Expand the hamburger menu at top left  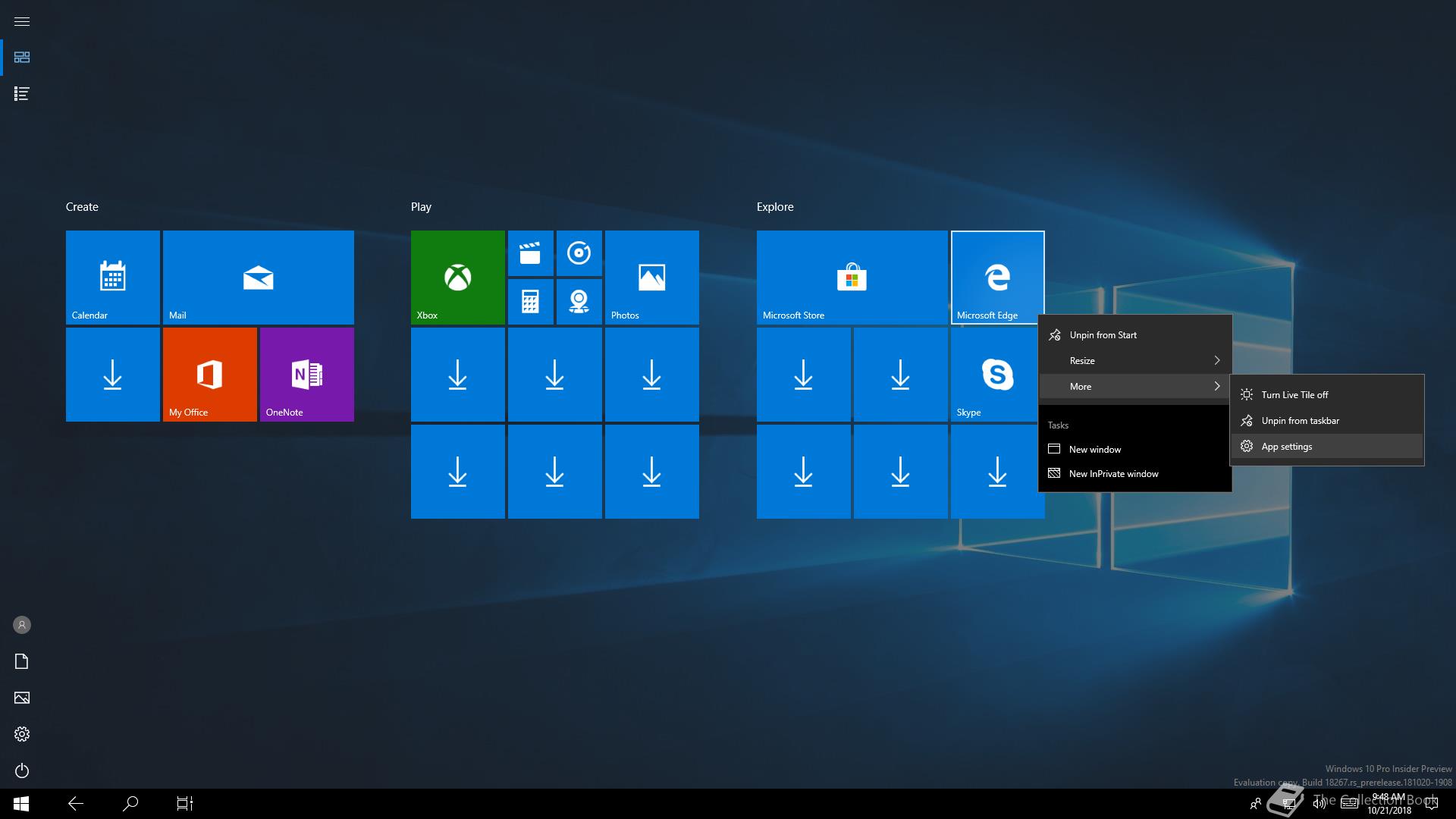tap(22, 21)
